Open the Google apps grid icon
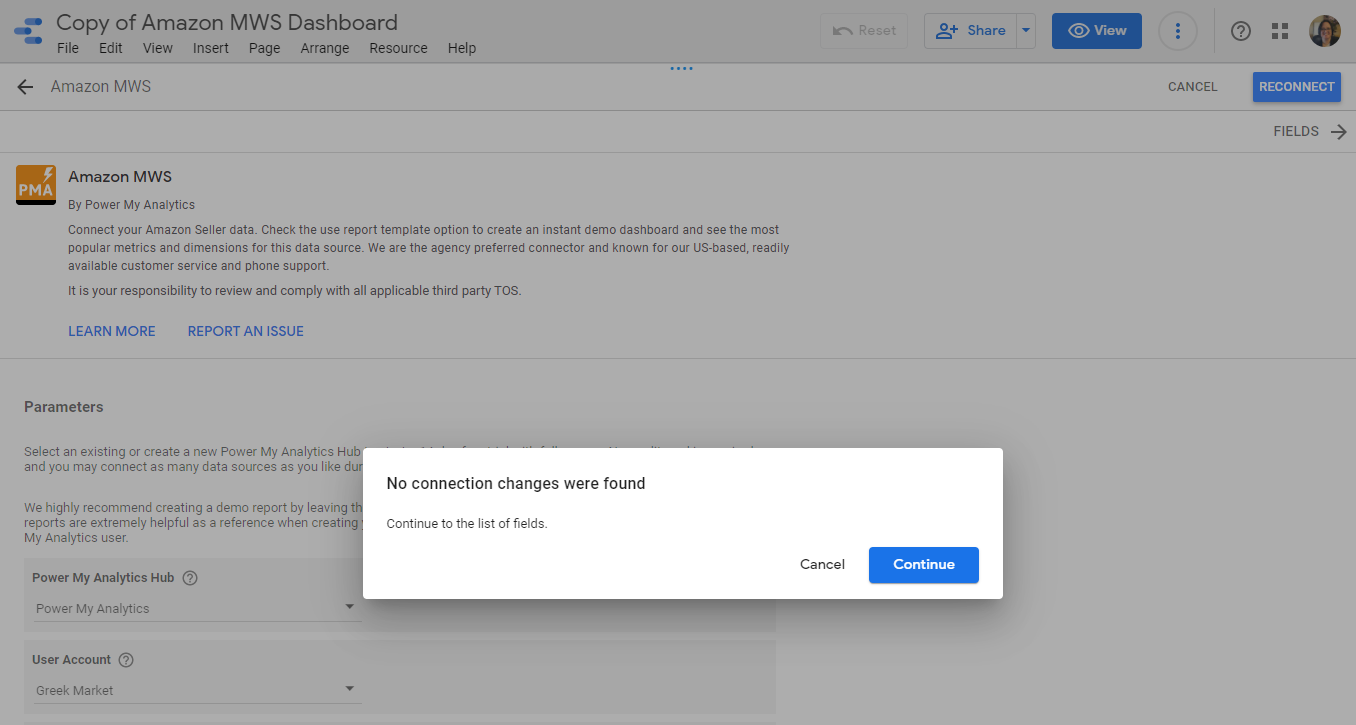The image size is (1356, 725). point(1280,31)
